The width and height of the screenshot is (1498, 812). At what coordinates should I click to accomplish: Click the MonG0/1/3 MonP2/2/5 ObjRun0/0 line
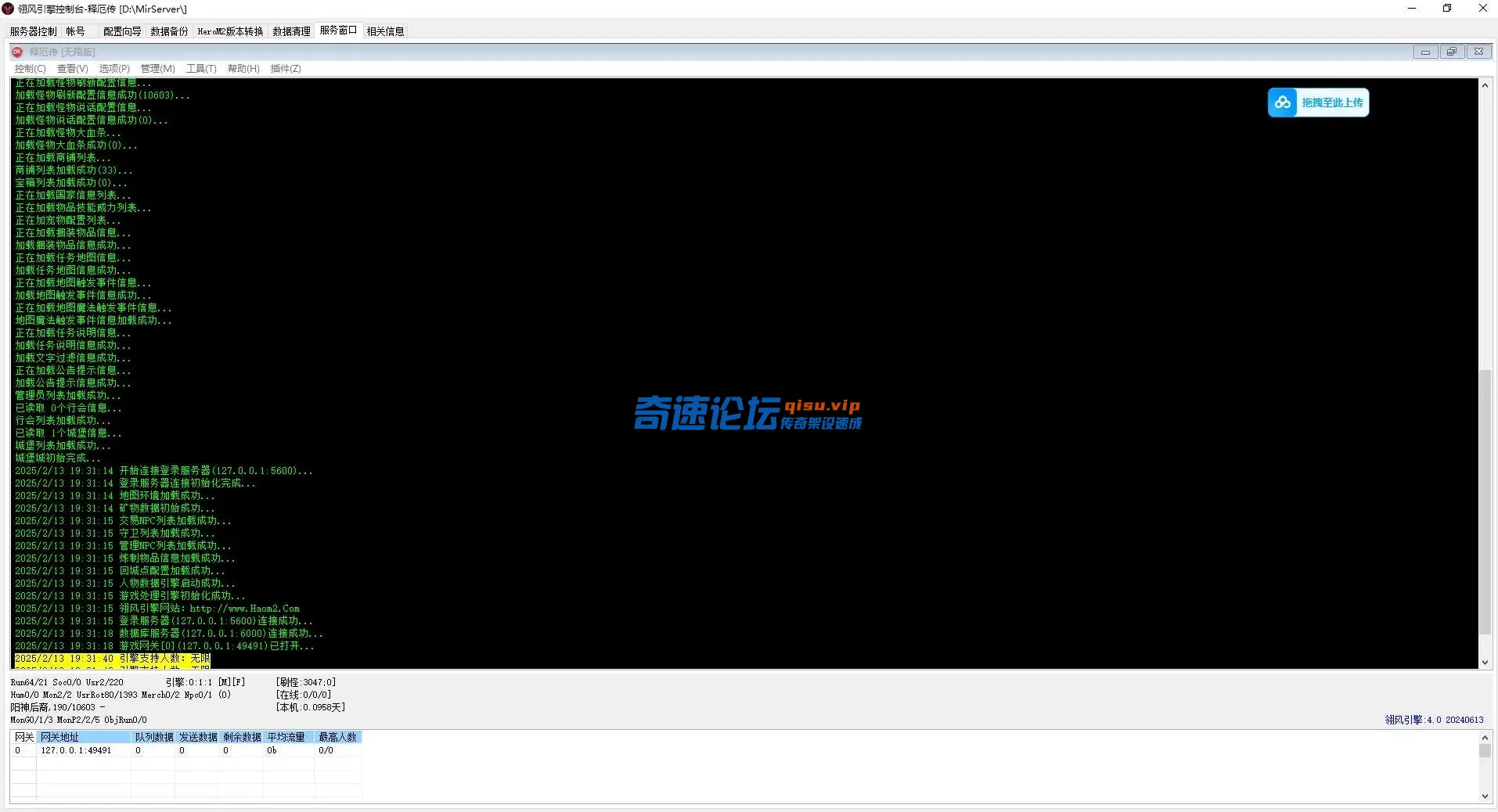click(x=78, y=720)
